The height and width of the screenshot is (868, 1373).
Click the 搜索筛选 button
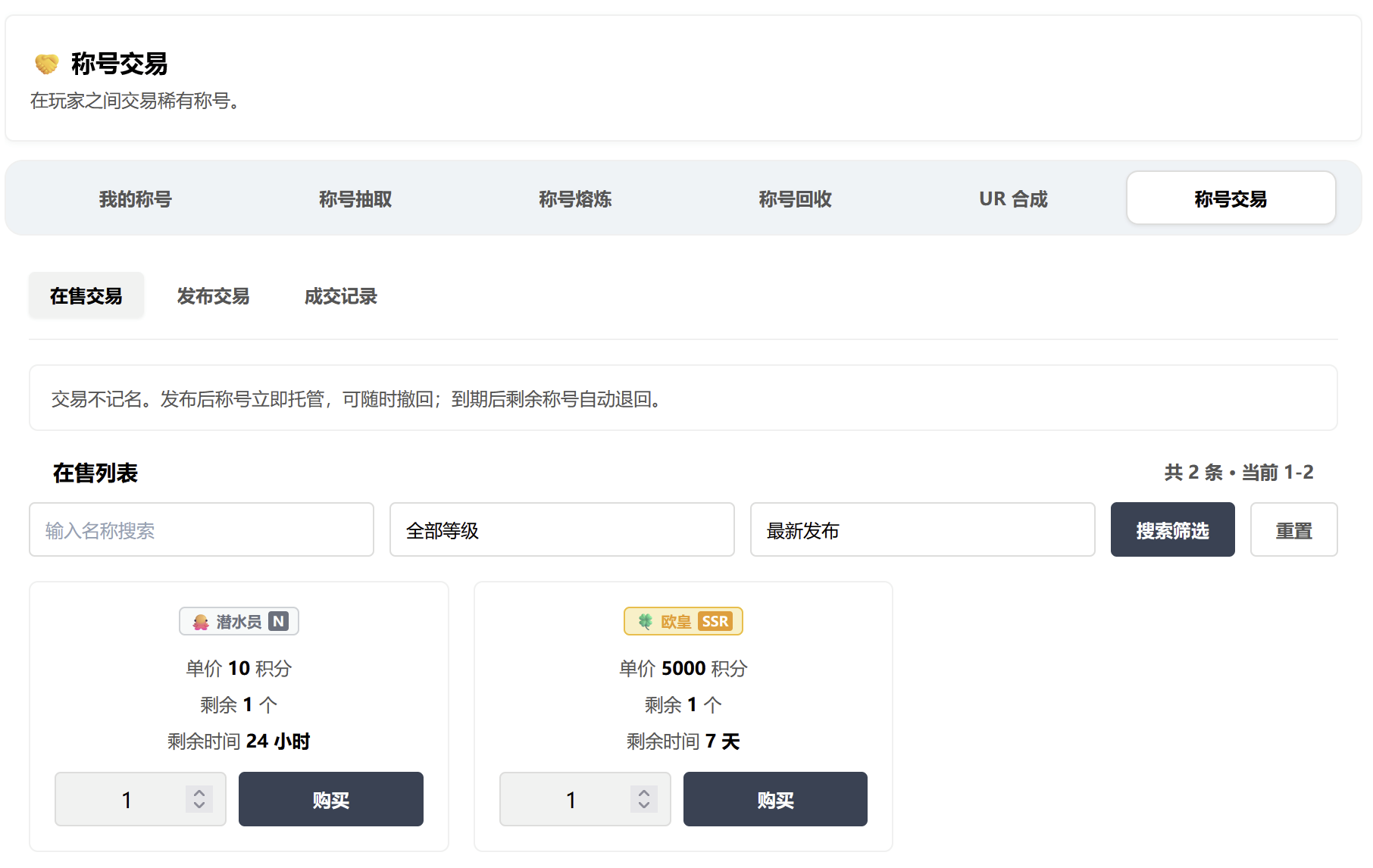pyautogui.click(x=1172, y=530)
